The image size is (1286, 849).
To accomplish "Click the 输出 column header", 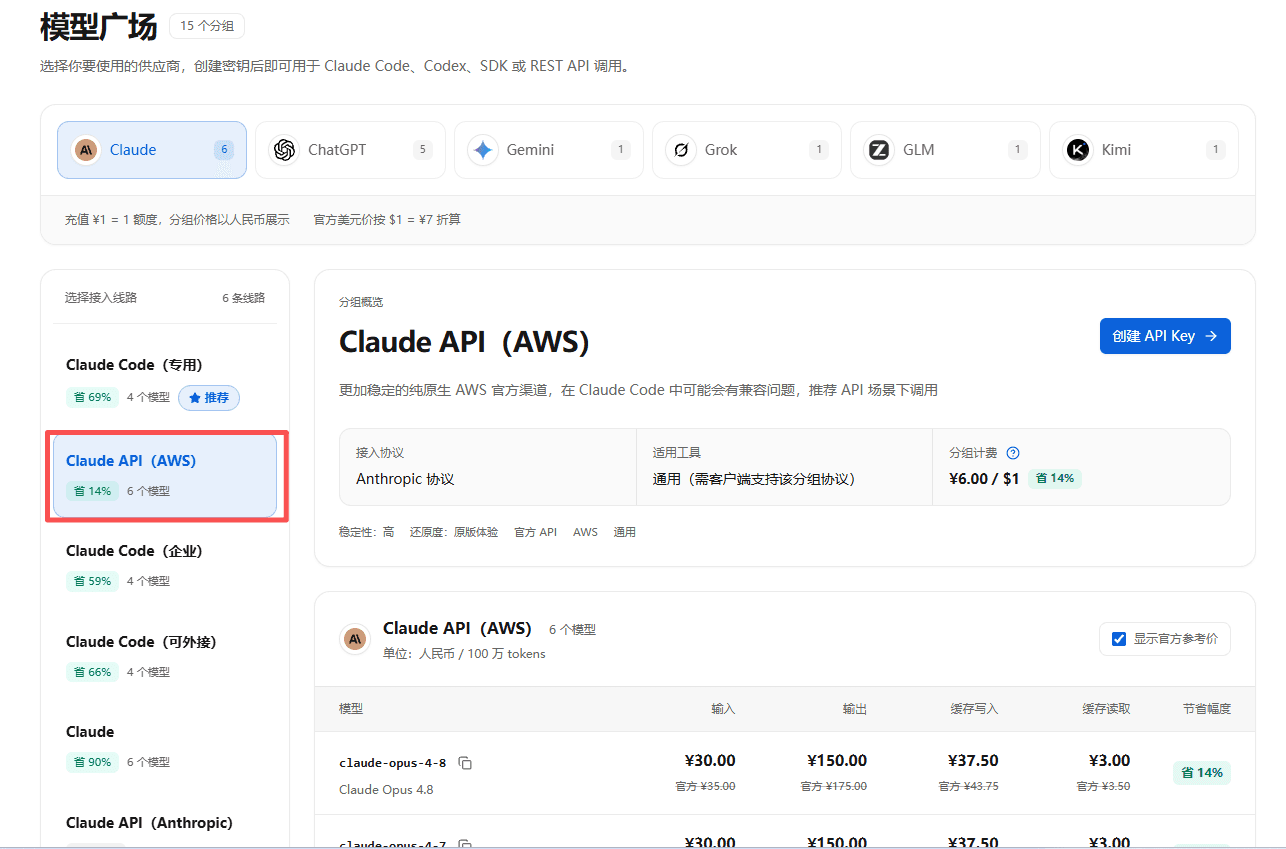I will point(855,709).
